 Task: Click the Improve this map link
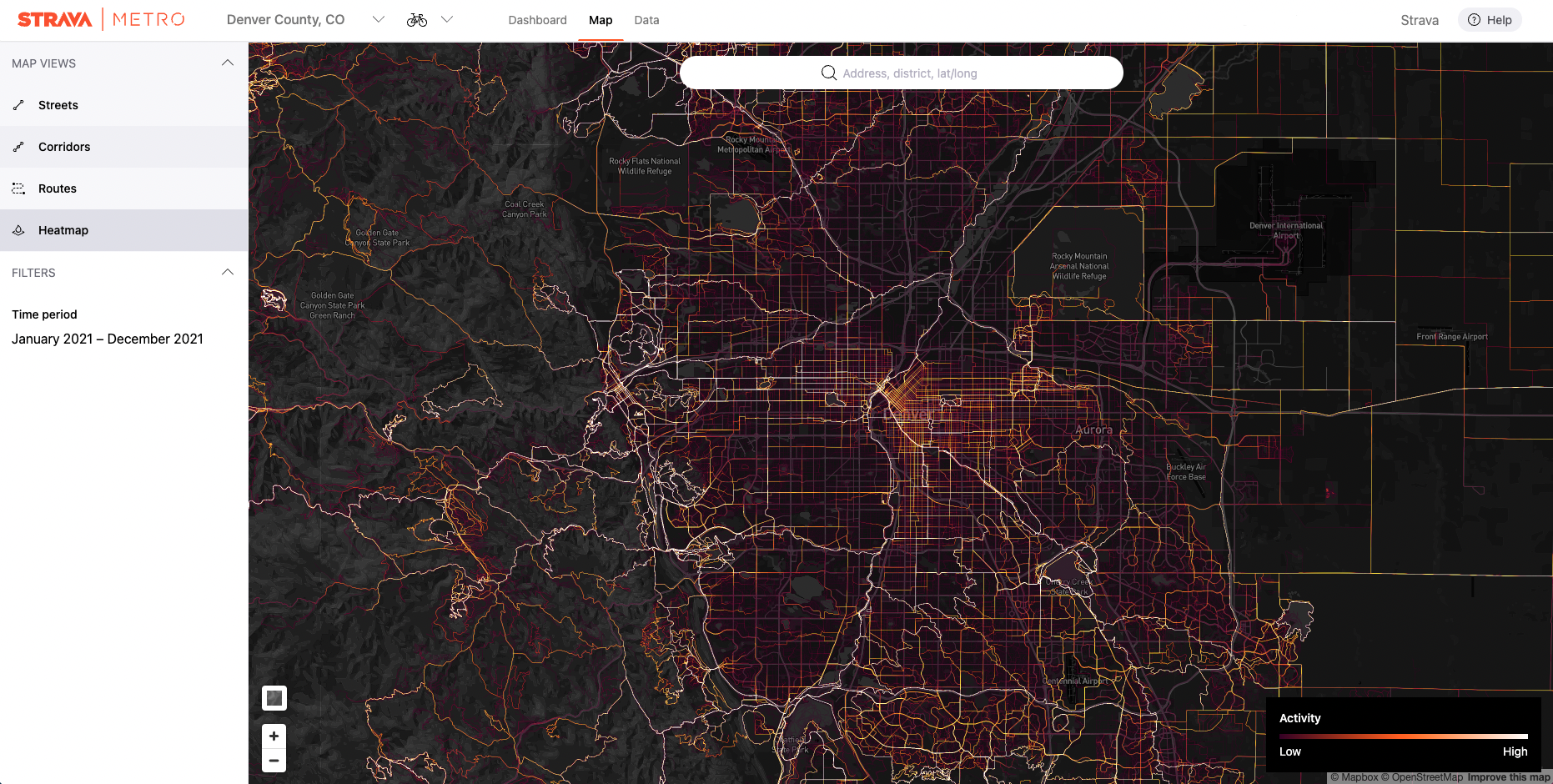1509,777
